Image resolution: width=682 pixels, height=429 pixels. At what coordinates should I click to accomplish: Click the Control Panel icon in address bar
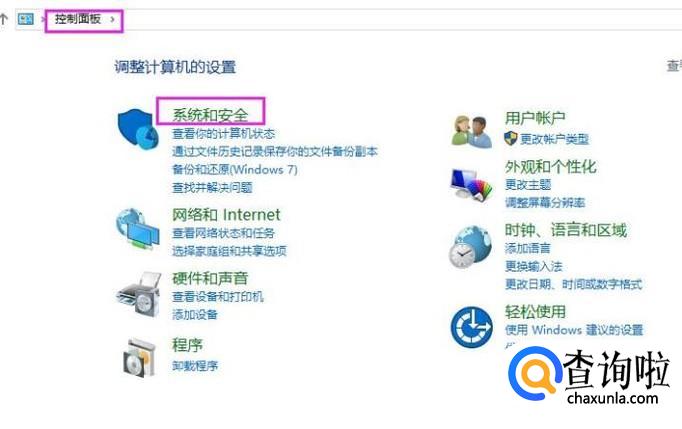click(26, 19)
